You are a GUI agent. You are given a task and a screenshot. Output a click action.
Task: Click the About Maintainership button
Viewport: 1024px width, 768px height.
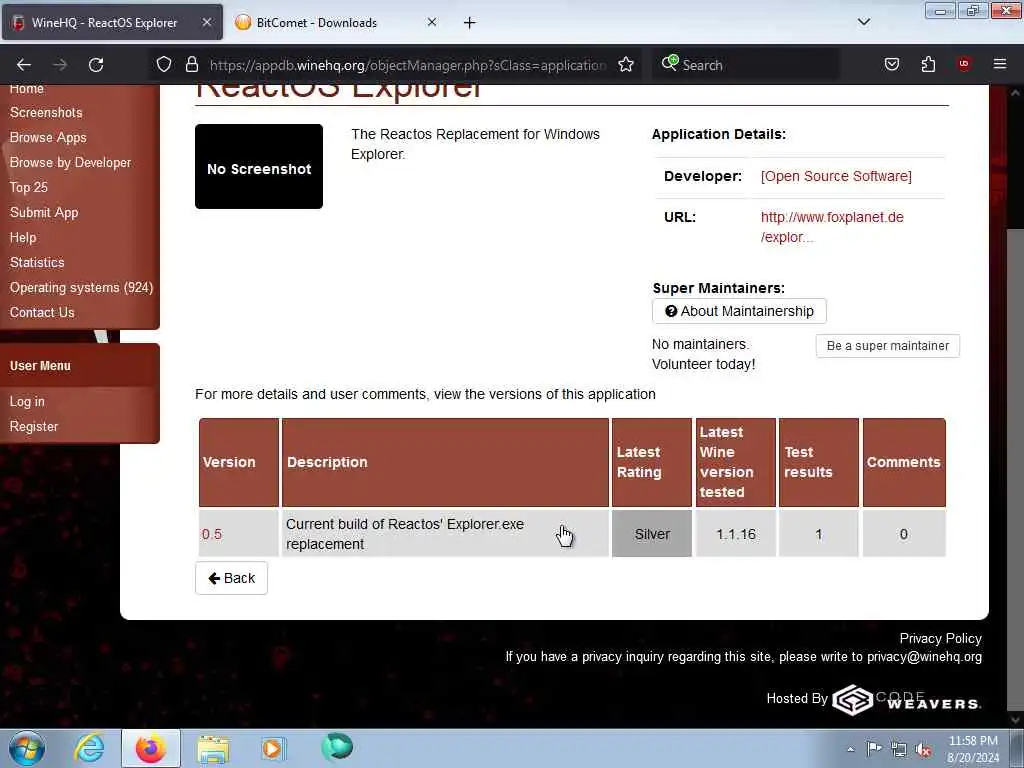[x=739, y=312]
